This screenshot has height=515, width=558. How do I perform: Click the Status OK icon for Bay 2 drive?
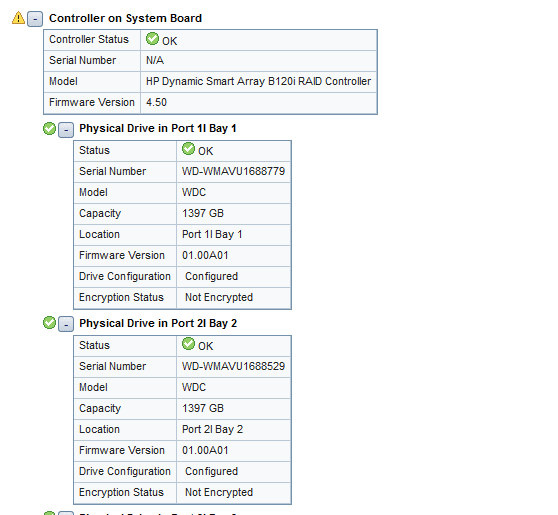(x=188, y=343)
